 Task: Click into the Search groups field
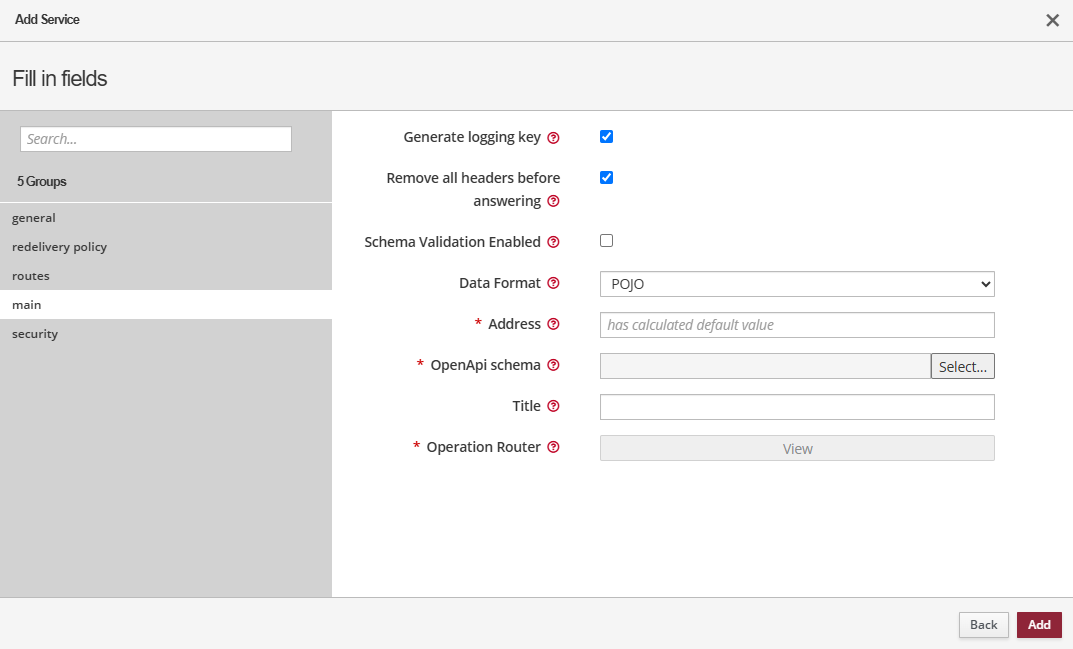point(156,139)
